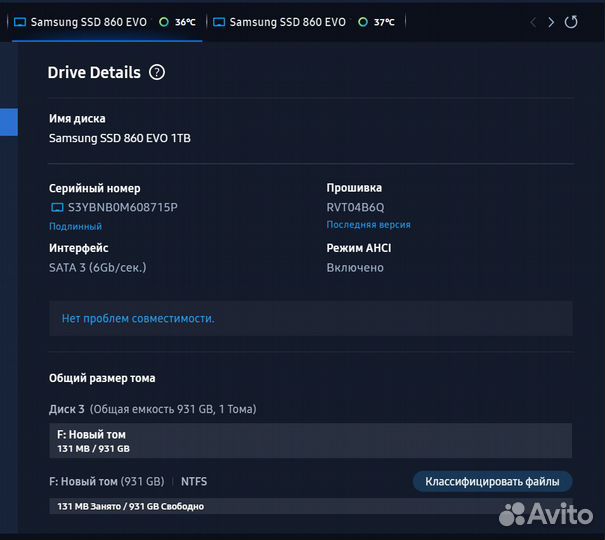Click the drive icon on the 36°C tab
The width and height of the screenshot is (605, 540).
(20, 22)
